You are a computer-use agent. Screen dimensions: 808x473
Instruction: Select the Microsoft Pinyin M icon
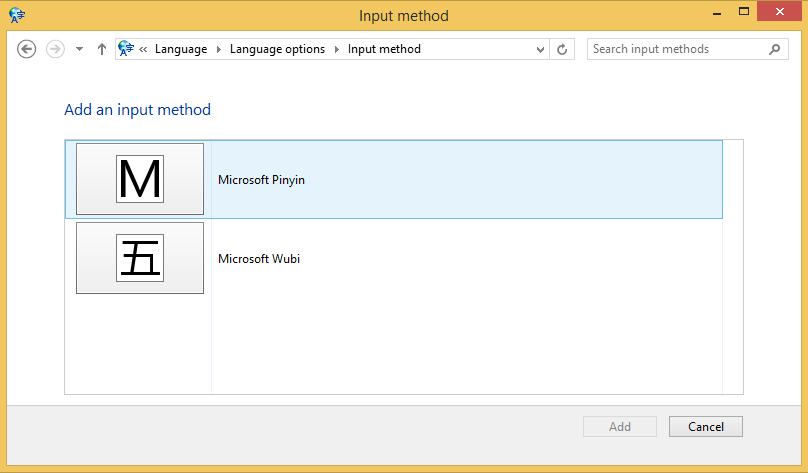coord(140,179)
